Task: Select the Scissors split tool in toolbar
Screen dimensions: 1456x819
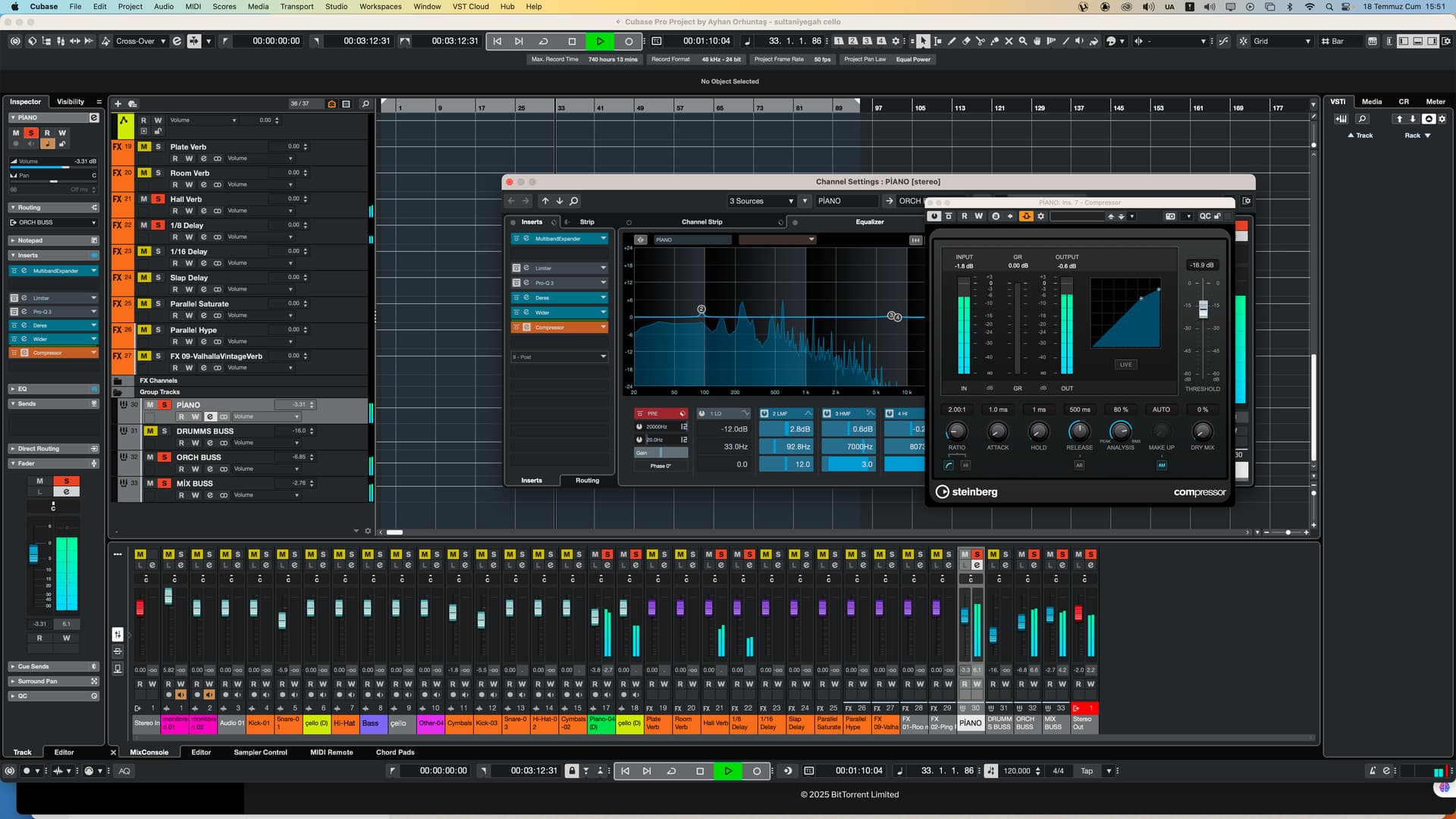Action: pyautogui.click(x=981, y=41)
